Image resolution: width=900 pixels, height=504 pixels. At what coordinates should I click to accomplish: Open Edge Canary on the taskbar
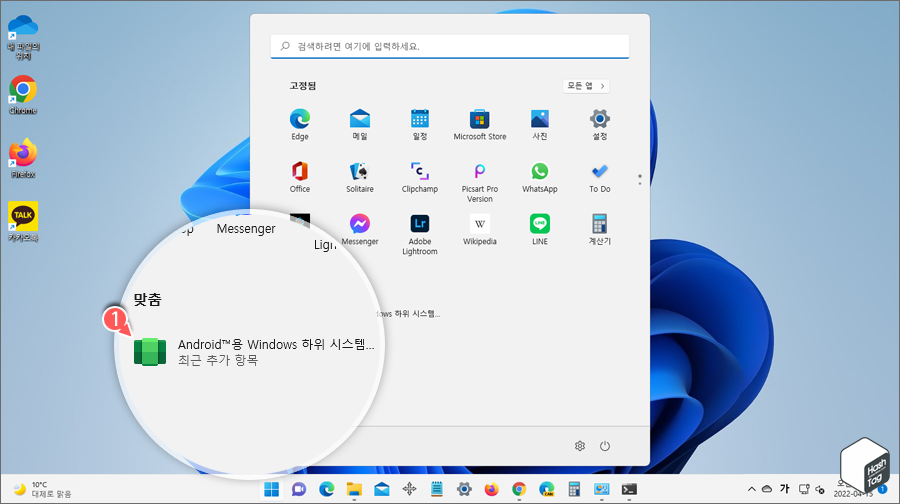click(547, 489)
